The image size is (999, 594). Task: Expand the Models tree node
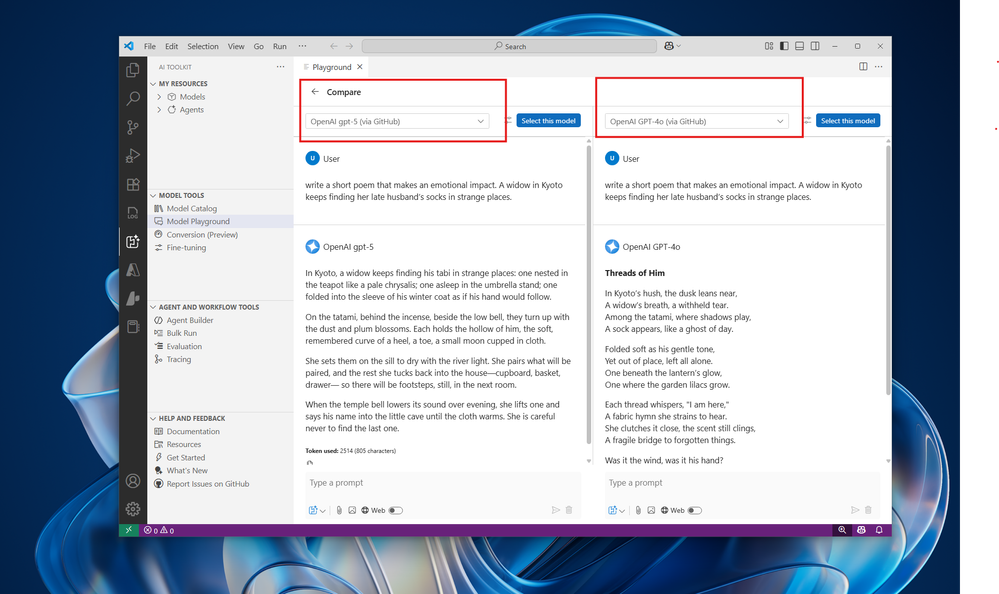click(159, 97)
